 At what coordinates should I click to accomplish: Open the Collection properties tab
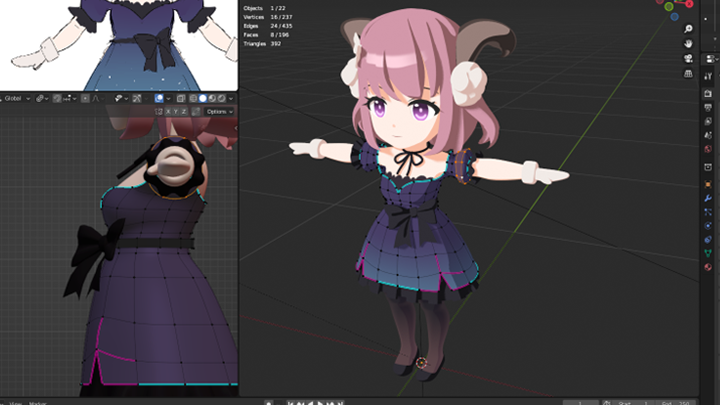click(708, 167)
